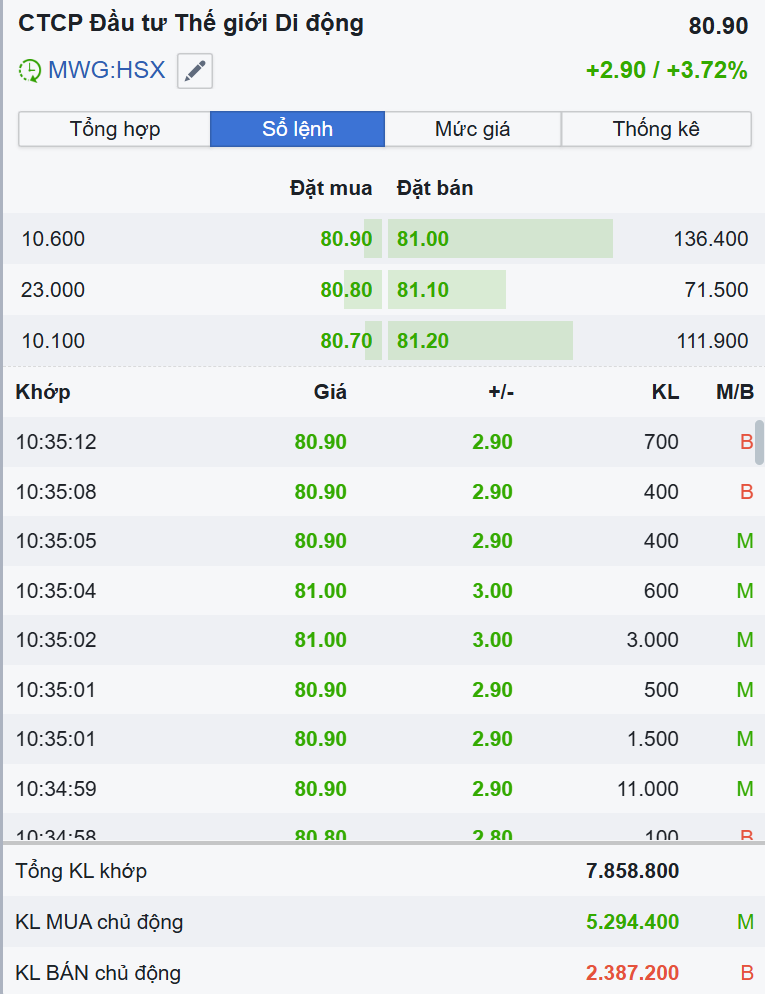Select the Sổ lệnh tab
765x994 pixels.
coord(297,129)
